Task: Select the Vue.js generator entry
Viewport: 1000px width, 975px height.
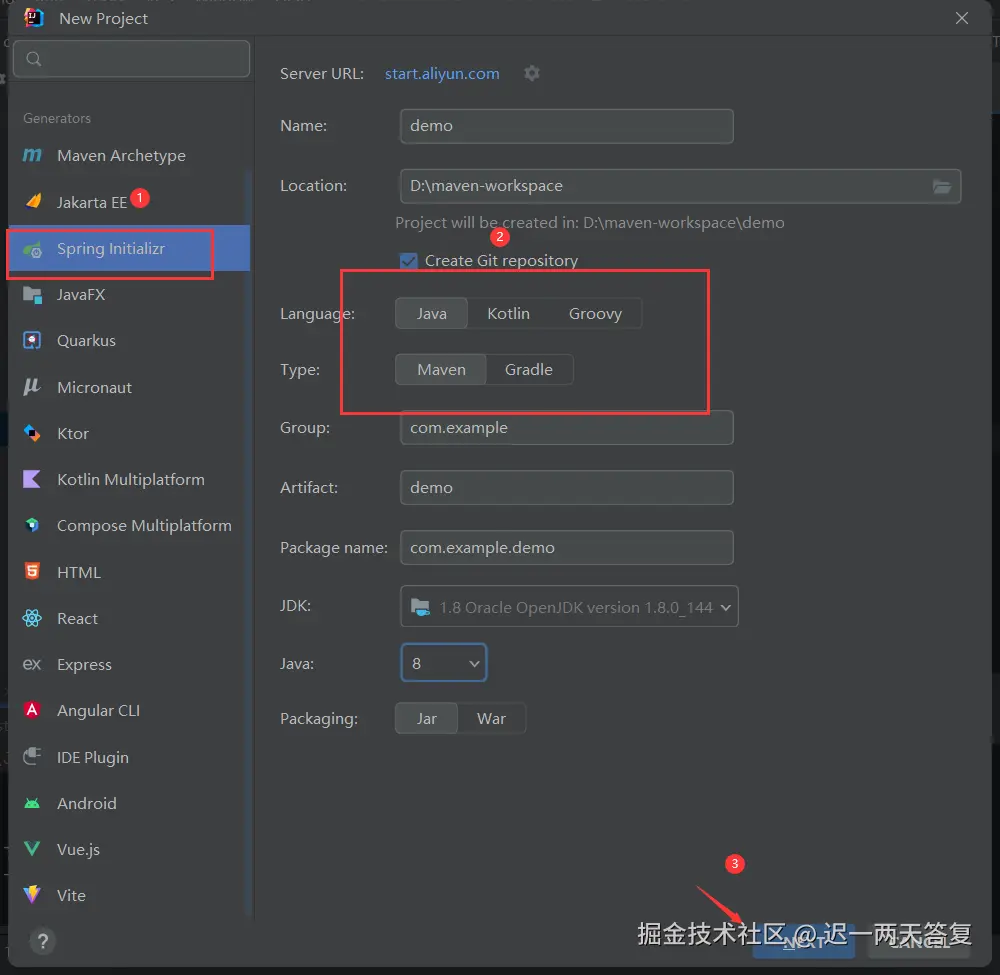Action: coord(129,849)
